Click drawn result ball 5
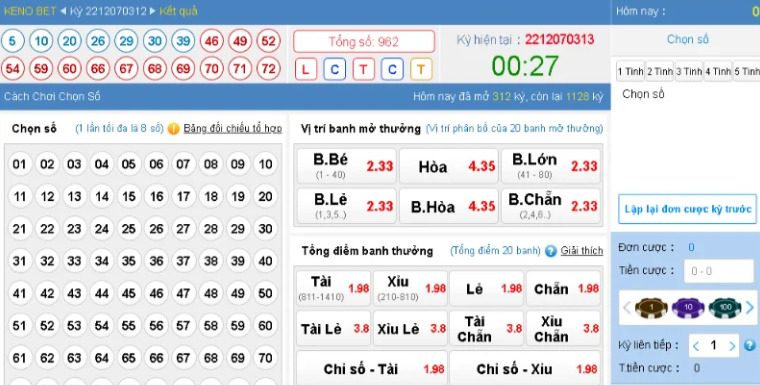Viewport: 760px width, 385px height. pos(13,41)
